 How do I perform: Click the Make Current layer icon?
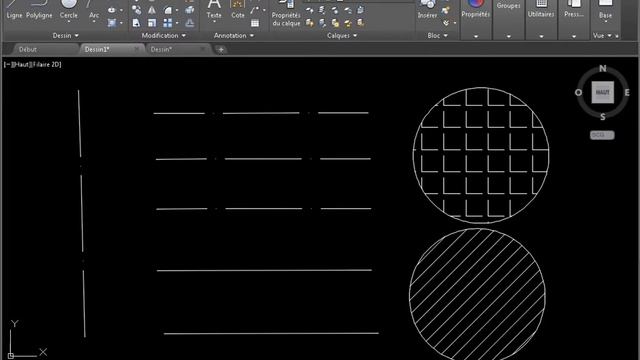click(360, 10)
